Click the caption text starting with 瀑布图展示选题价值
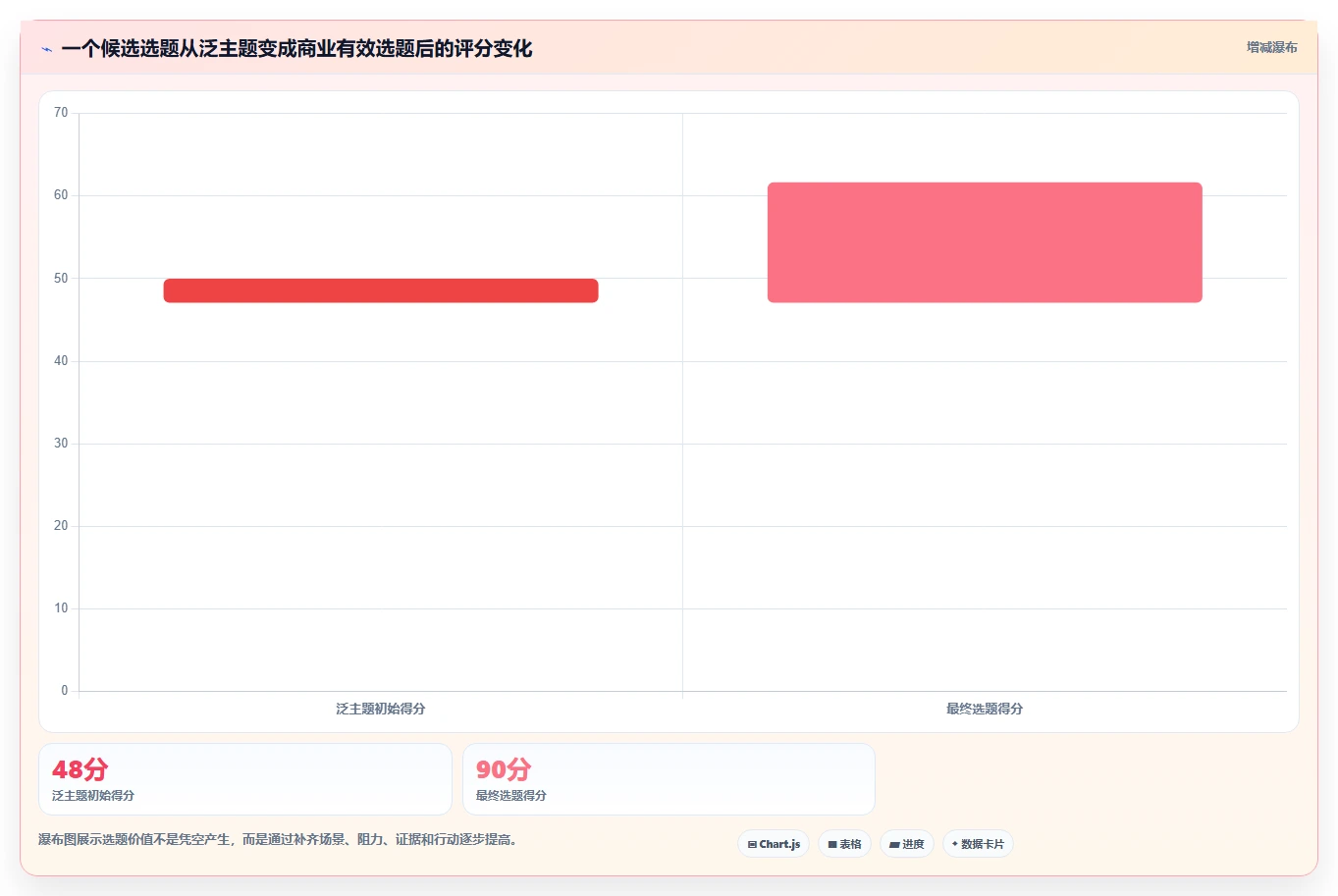Screen dimensions: 1338x896 tap(278, 840)
